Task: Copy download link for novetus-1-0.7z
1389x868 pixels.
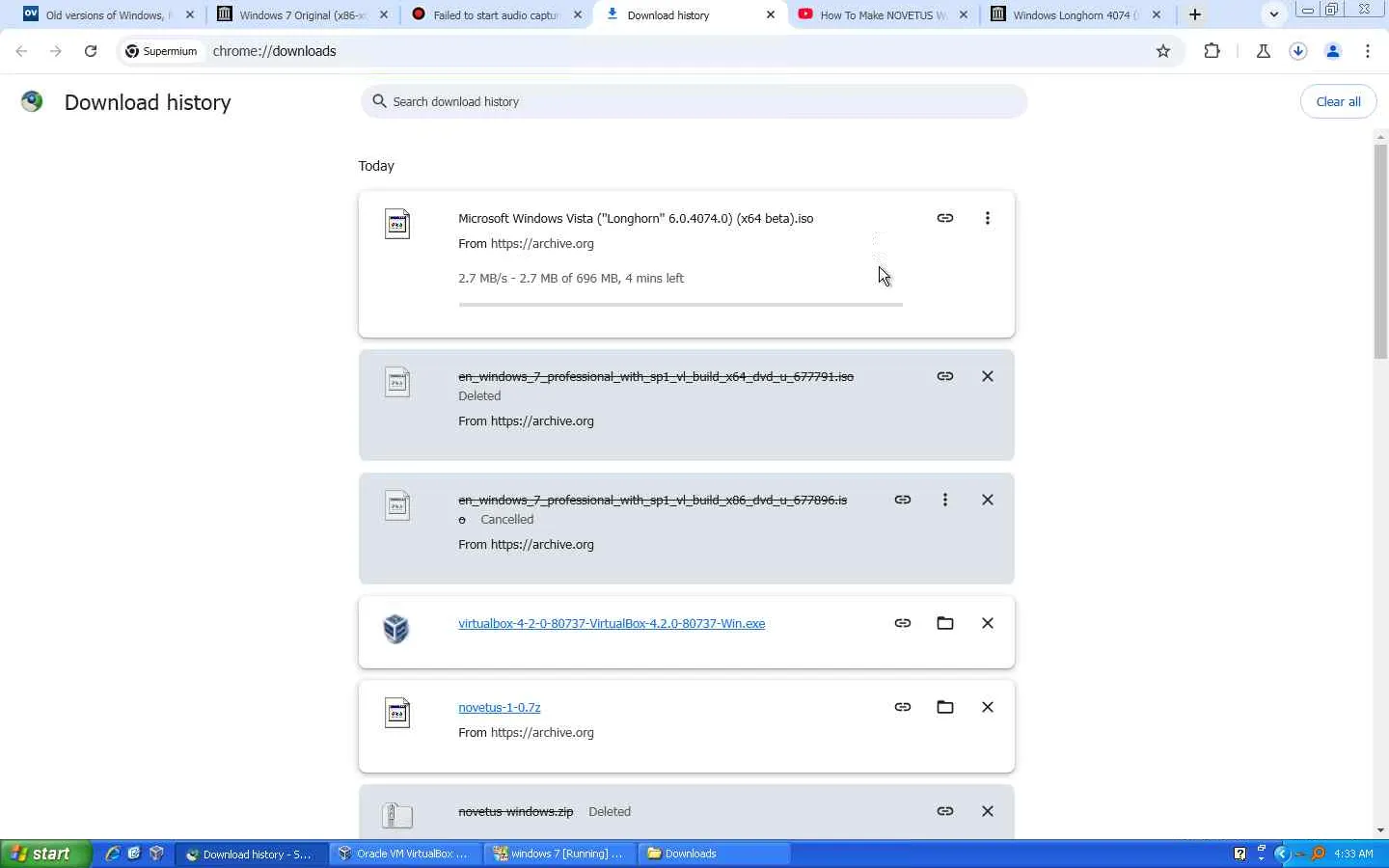Action: click(x=903, y=707)
